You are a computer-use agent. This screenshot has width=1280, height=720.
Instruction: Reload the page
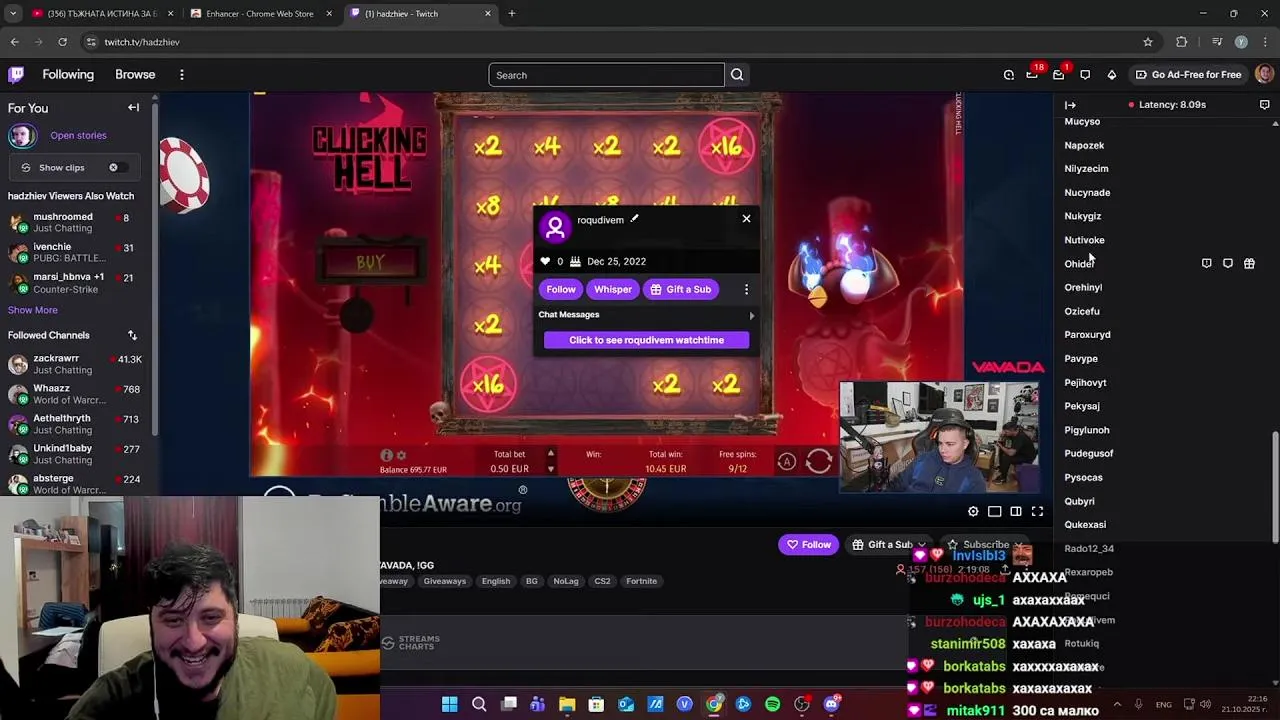[62, 42]
